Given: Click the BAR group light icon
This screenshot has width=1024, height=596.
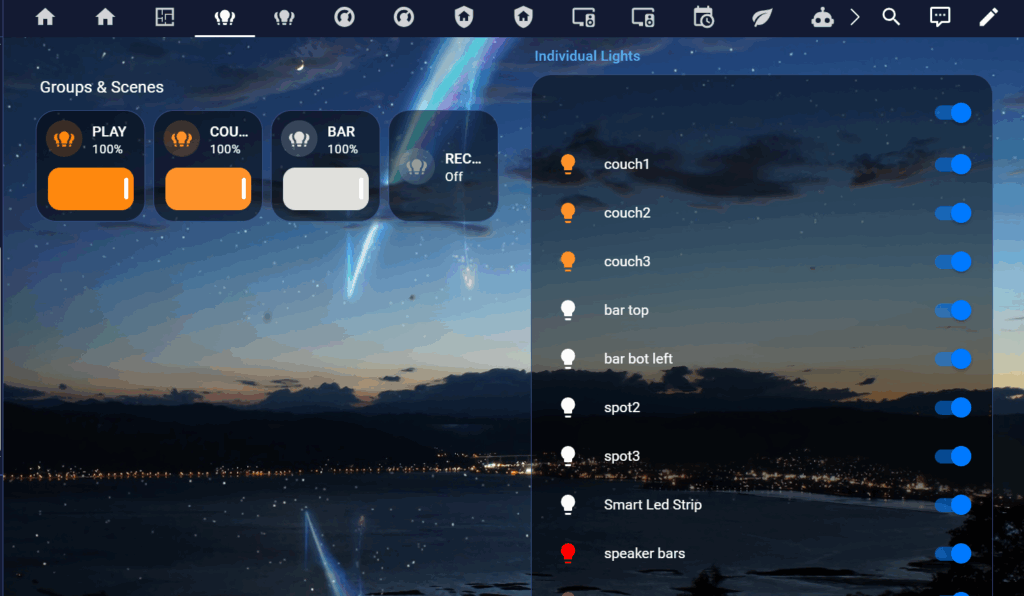Looking at the screenshot, I should pos(299,138).
